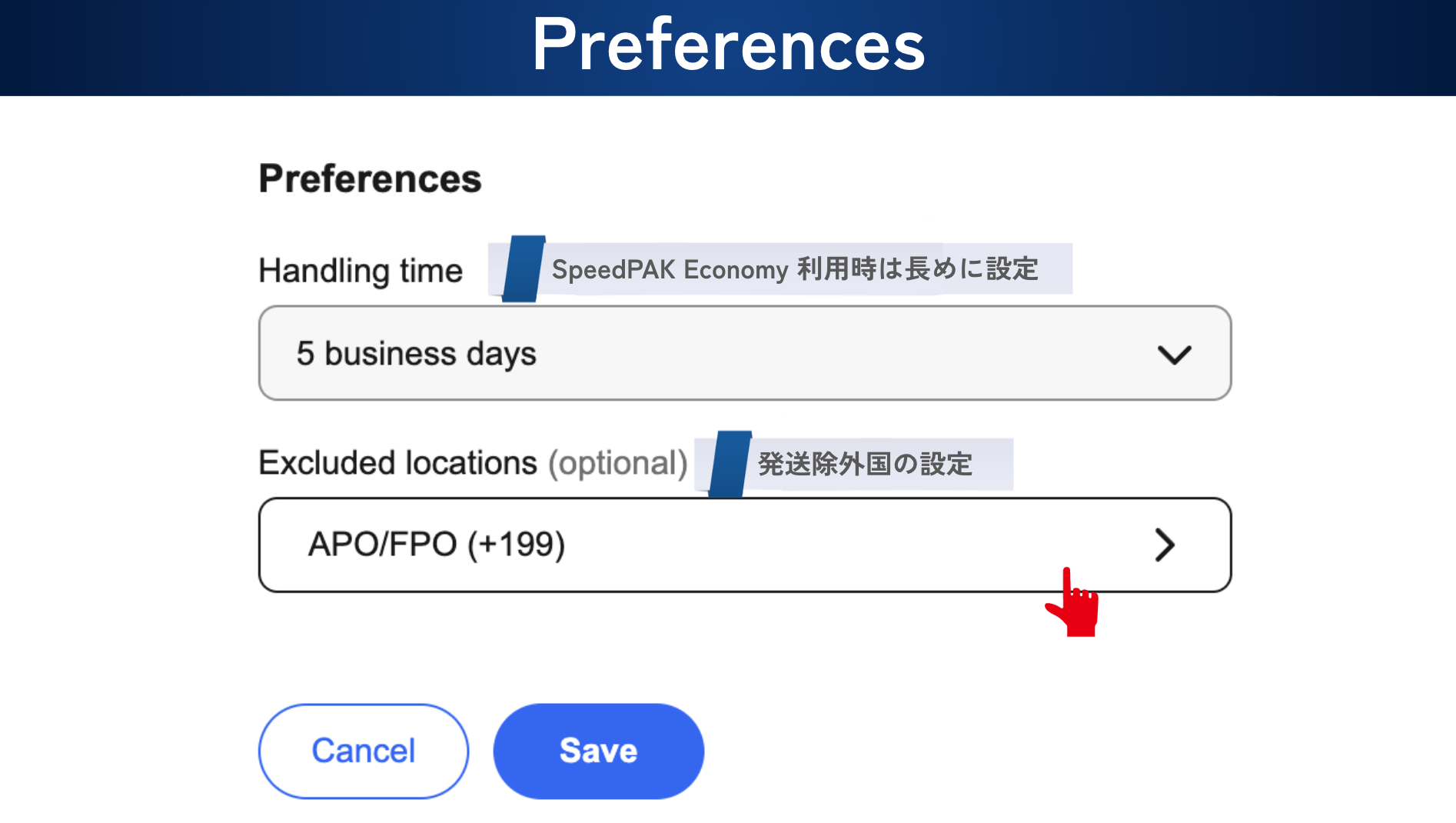The height and width of the screenshot is (823, 1456).
Task: Select the "5 business days" value text
Action: (416, 354)
